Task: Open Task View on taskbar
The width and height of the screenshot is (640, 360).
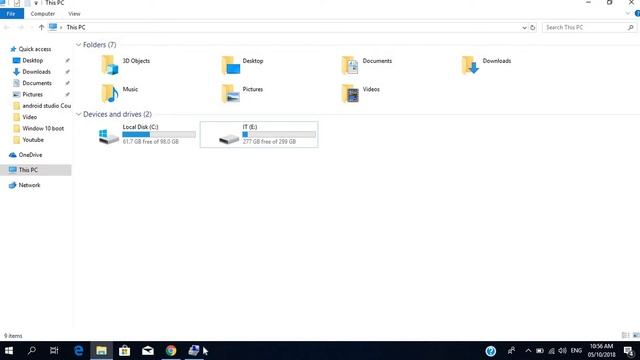Action: [x=54, y=351]
